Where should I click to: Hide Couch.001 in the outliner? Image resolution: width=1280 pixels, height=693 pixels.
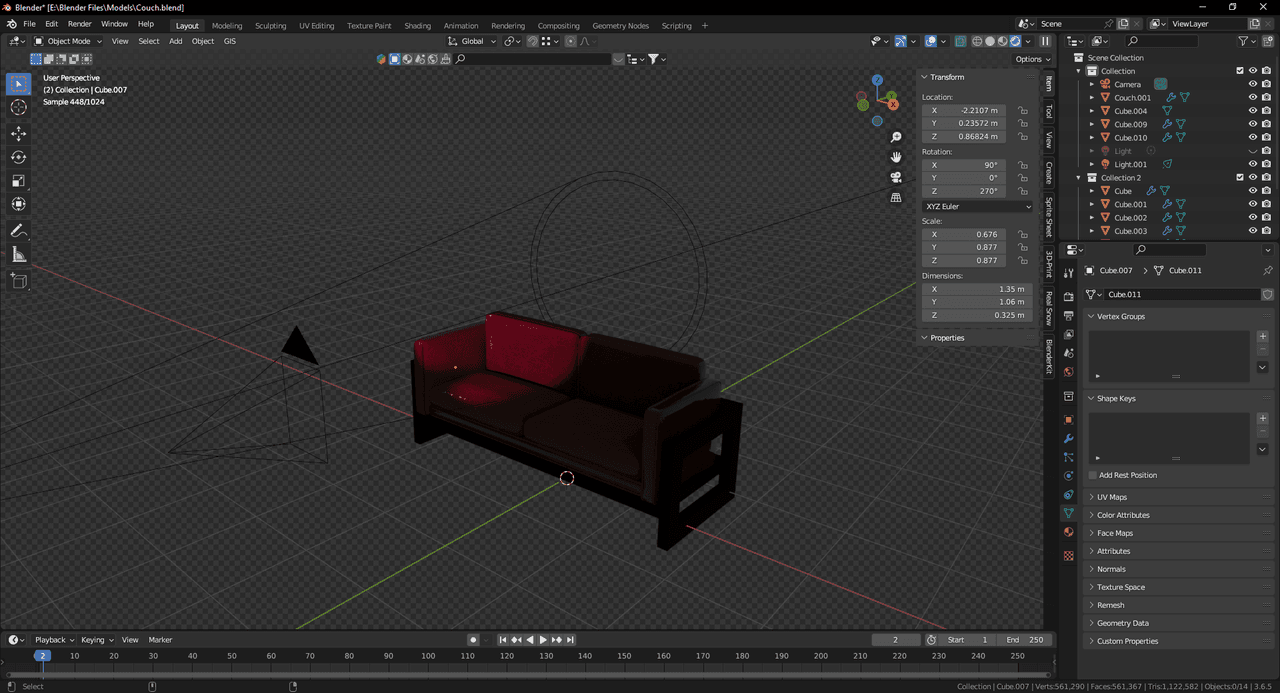[1252, 98]
